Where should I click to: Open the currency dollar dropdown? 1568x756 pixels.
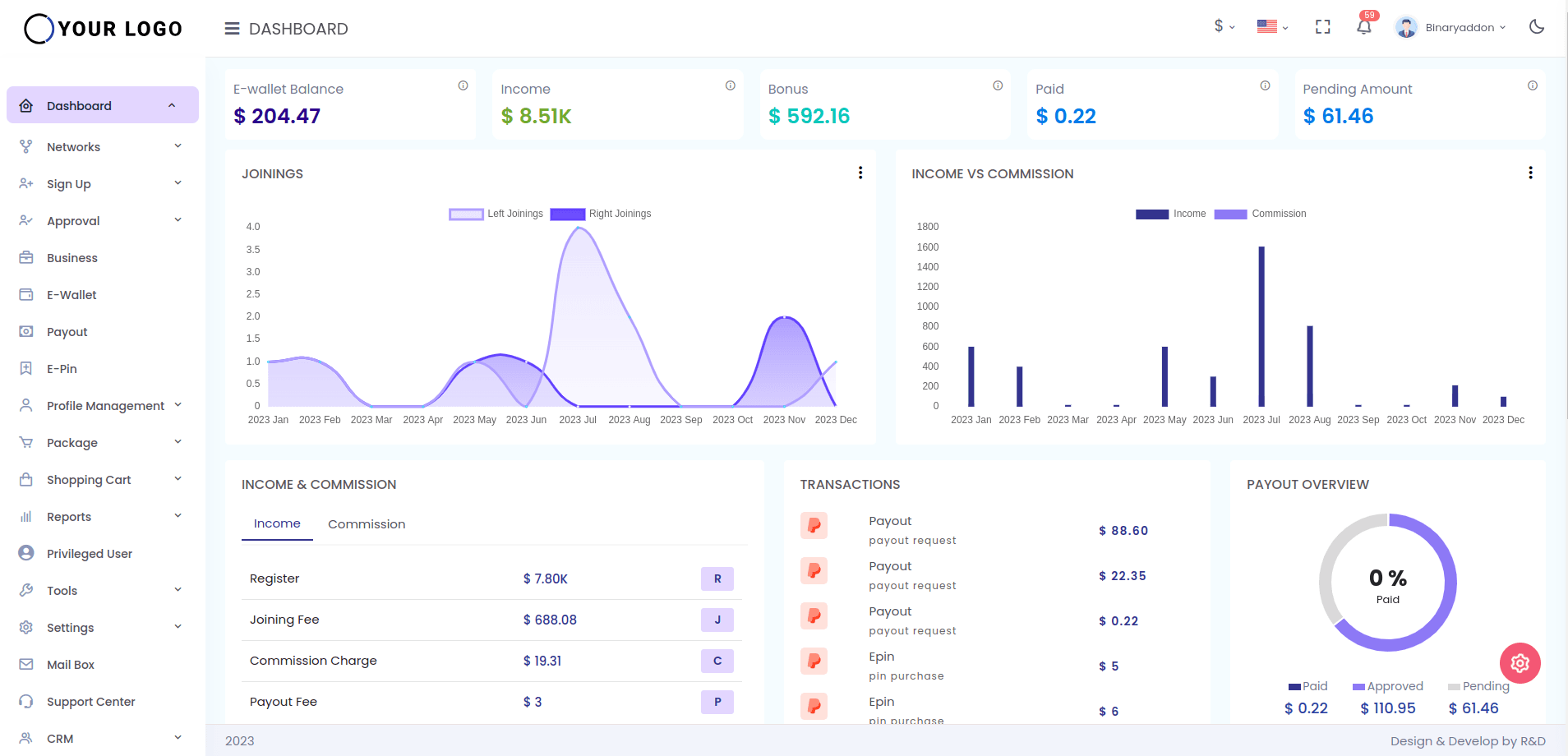click(1224, 27)
